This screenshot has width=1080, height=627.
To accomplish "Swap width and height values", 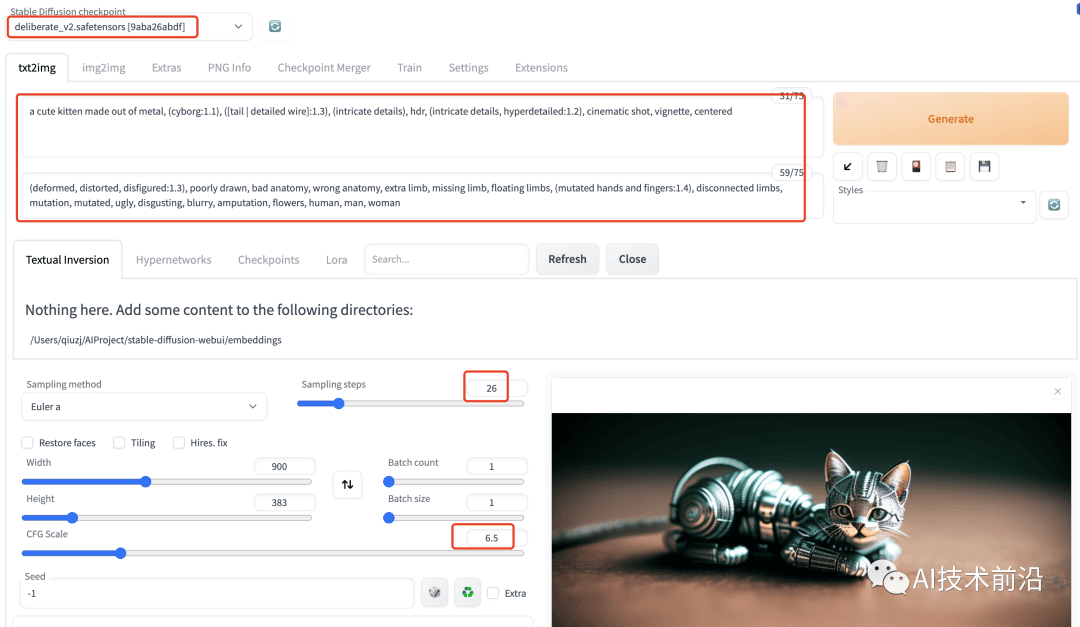I will tap(347, 485).
